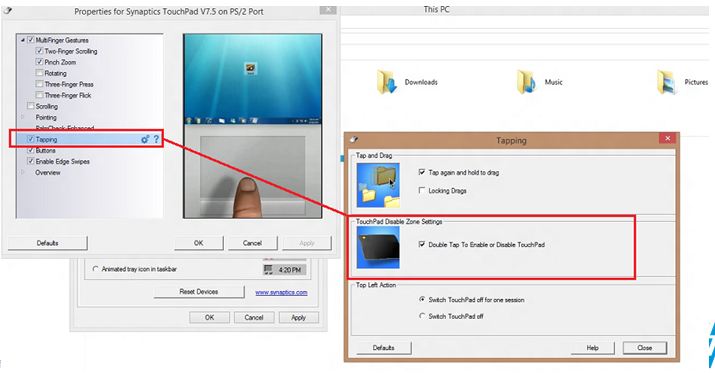Toggle Double Tap To Enable or Disable TouchPad
This screenshot has height=373, width=715.
coord(422,244)
